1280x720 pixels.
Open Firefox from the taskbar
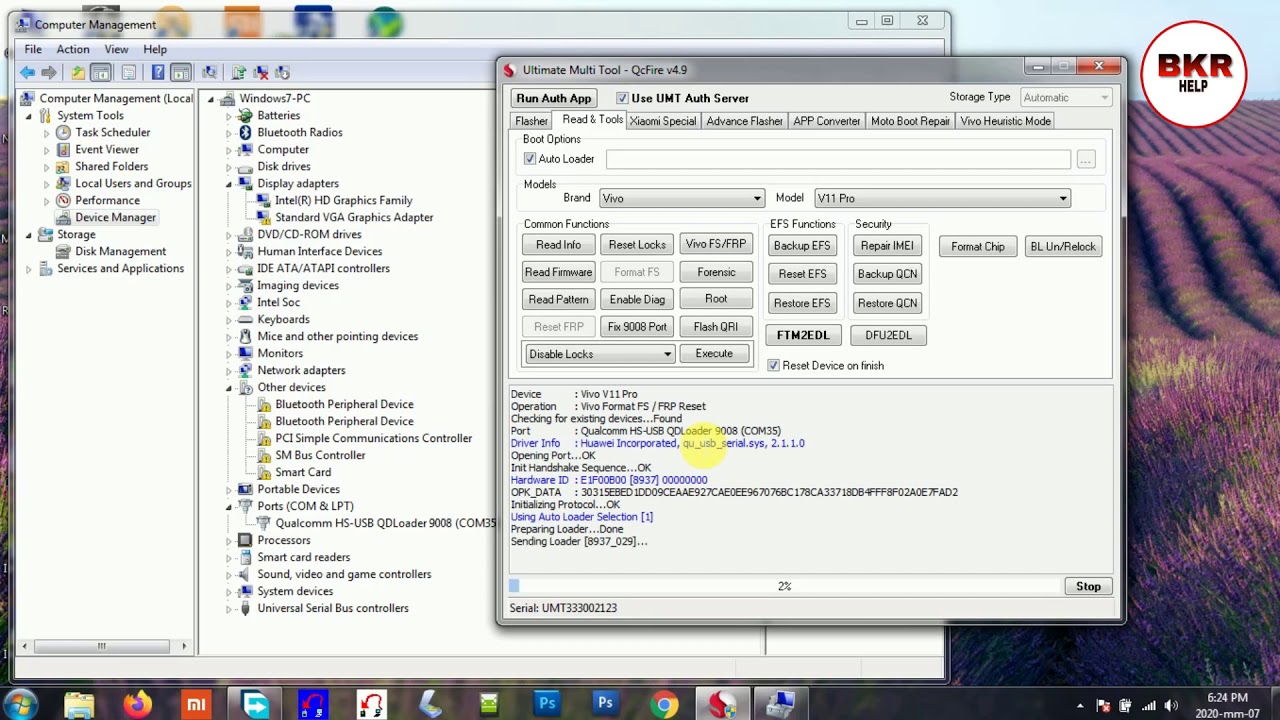(137, 705)
